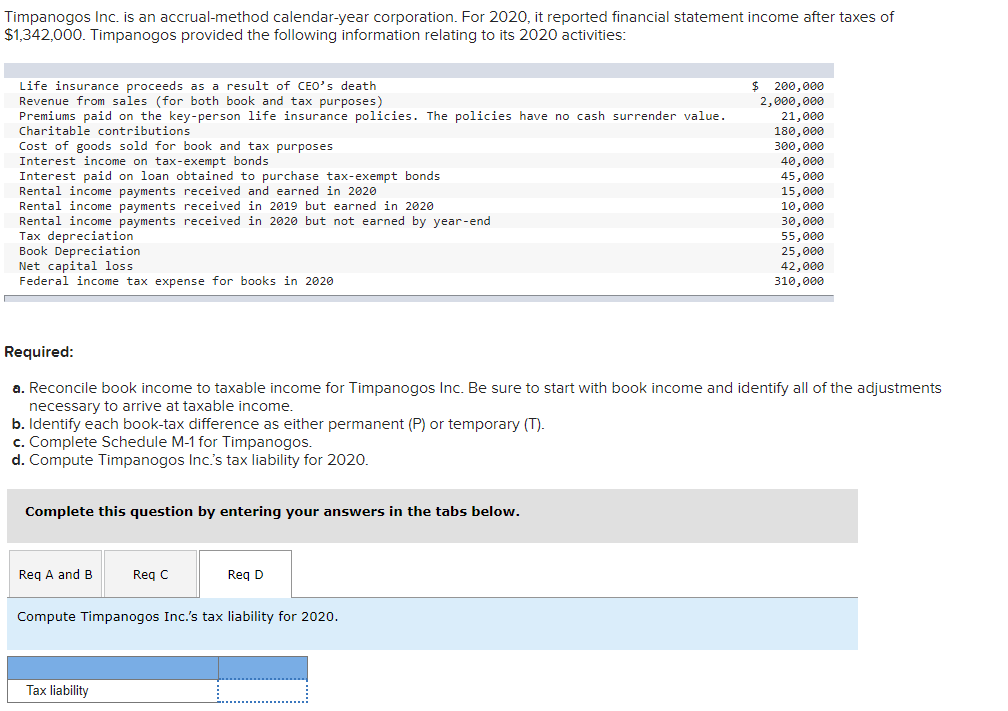Click the Tax liability row label
1008x711 pixels.
57,690
